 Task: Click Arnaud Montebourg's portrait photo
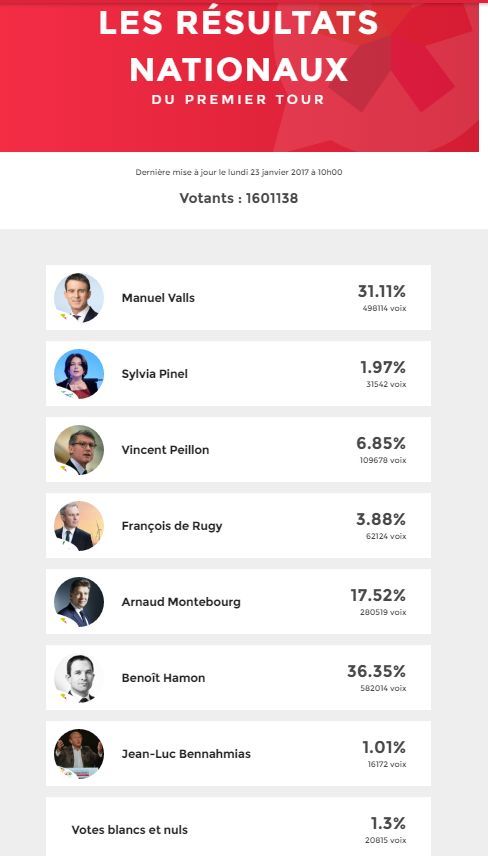point(79,602)
